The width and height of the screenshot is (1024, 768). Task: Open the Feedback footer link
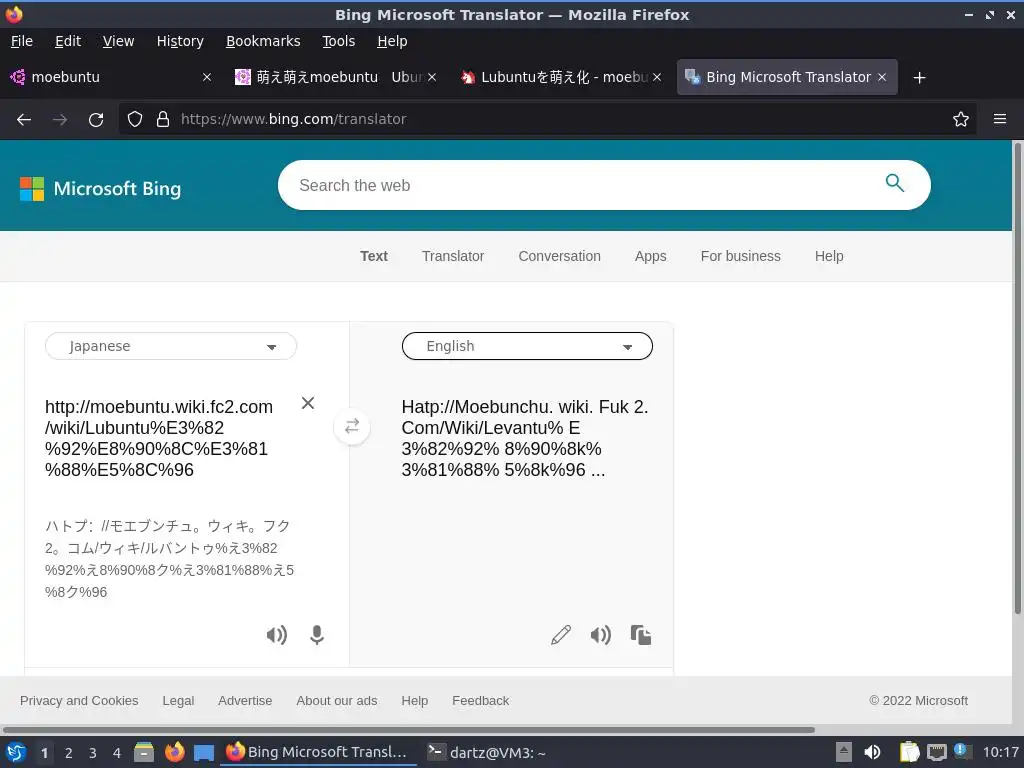(x=480, y=701)
